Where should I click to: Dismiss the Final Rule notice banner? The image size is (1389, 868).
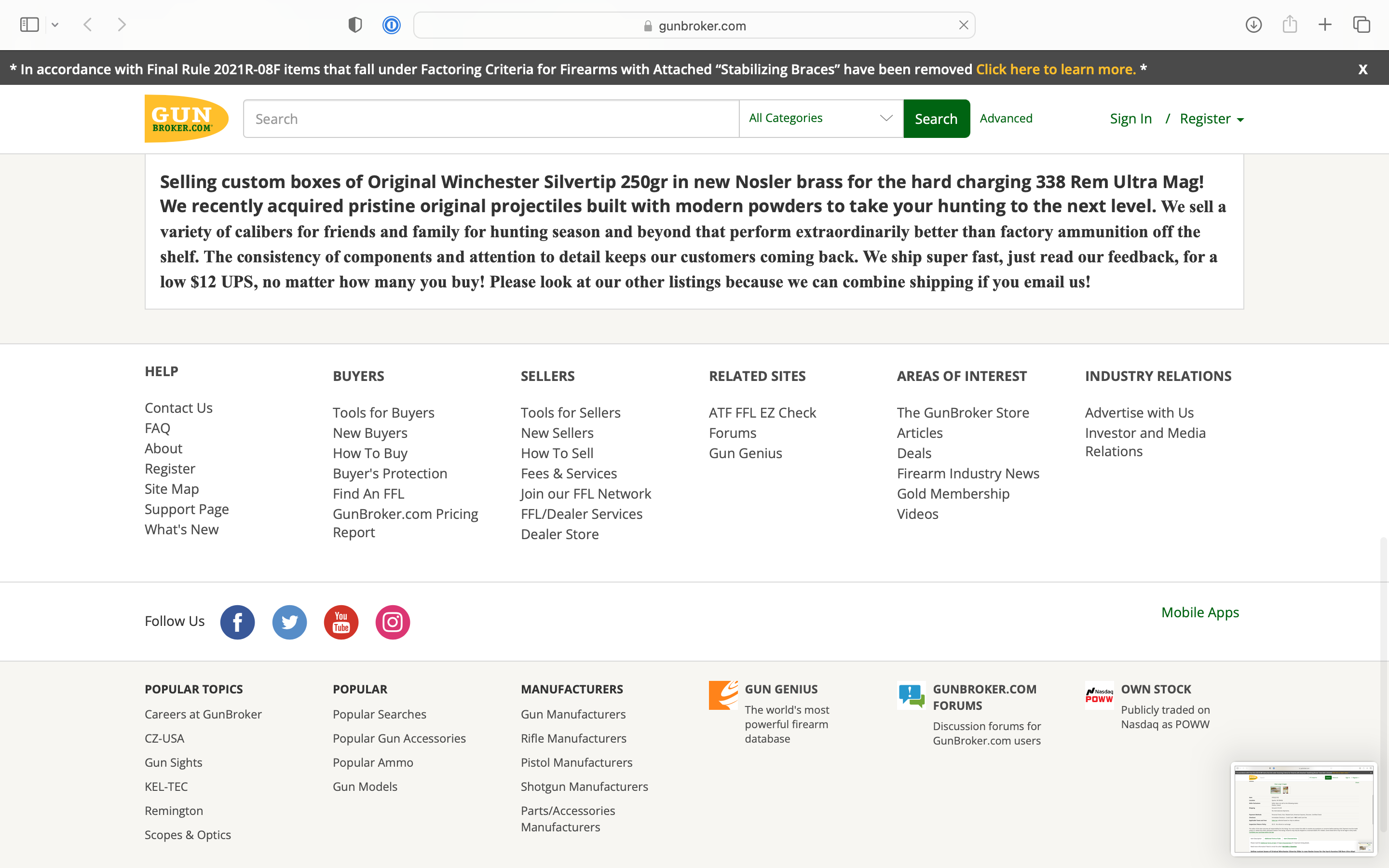coord(1362,69)
